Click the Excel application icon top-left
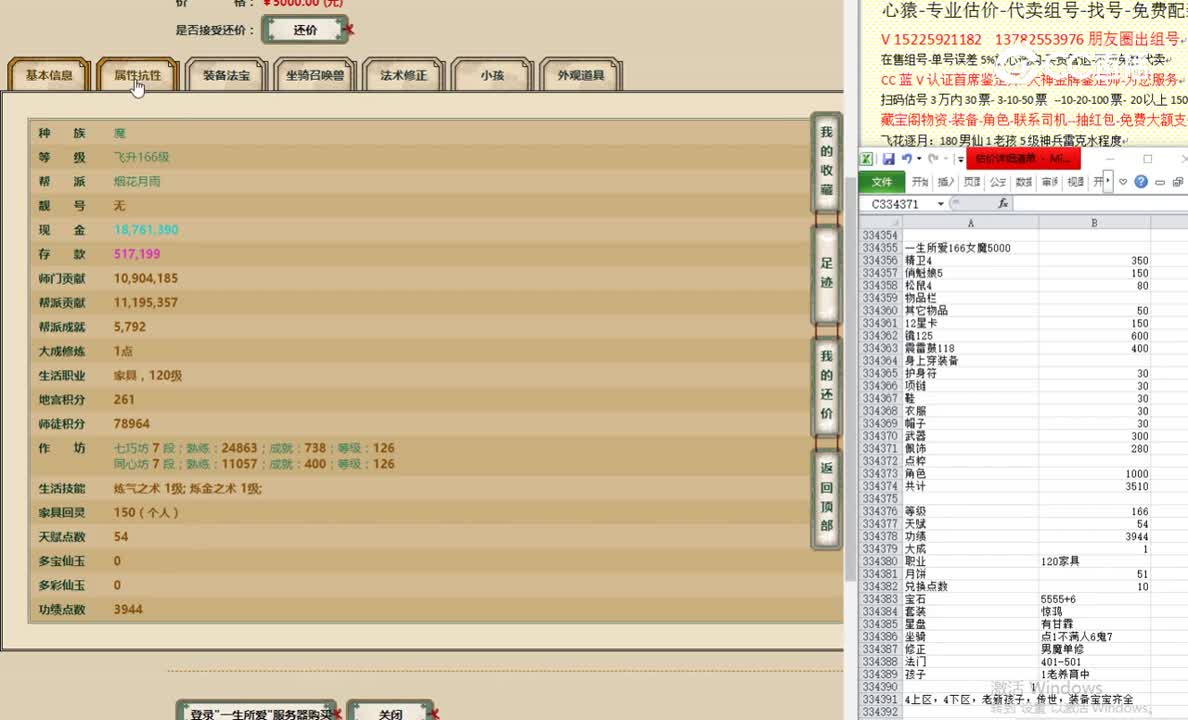This screenshot has width=1188, height=720. coord(866,158)
